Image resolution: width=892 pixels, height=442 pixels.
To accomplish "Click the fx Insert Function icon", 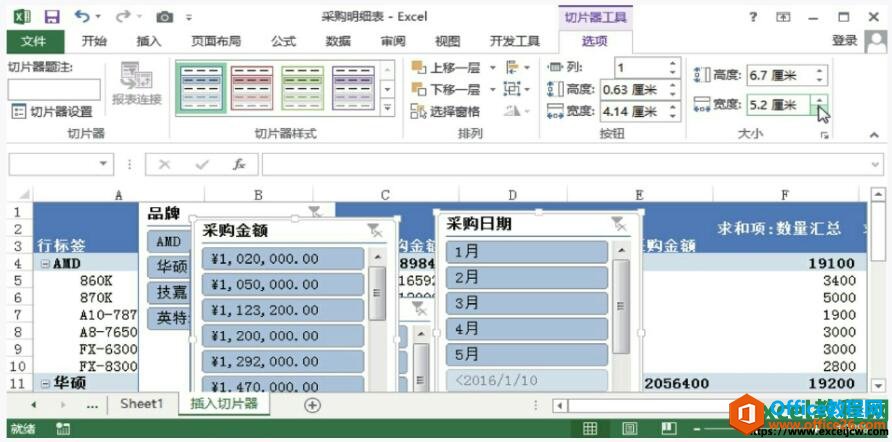I will coord(239,164).
